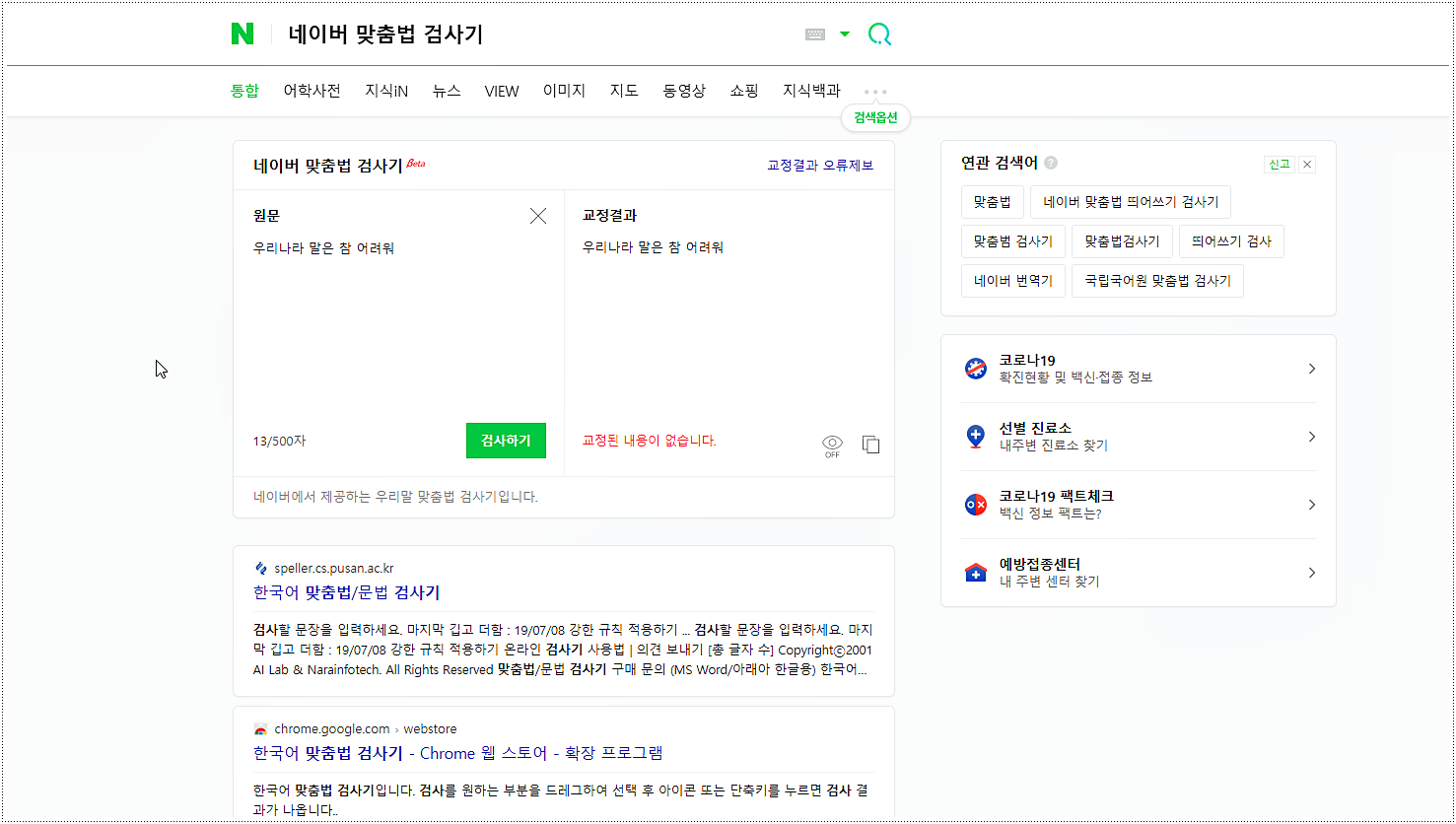Click the 코로나19 virus icon
Screen dimensions: 1456x824
click(x=976, y=369)
